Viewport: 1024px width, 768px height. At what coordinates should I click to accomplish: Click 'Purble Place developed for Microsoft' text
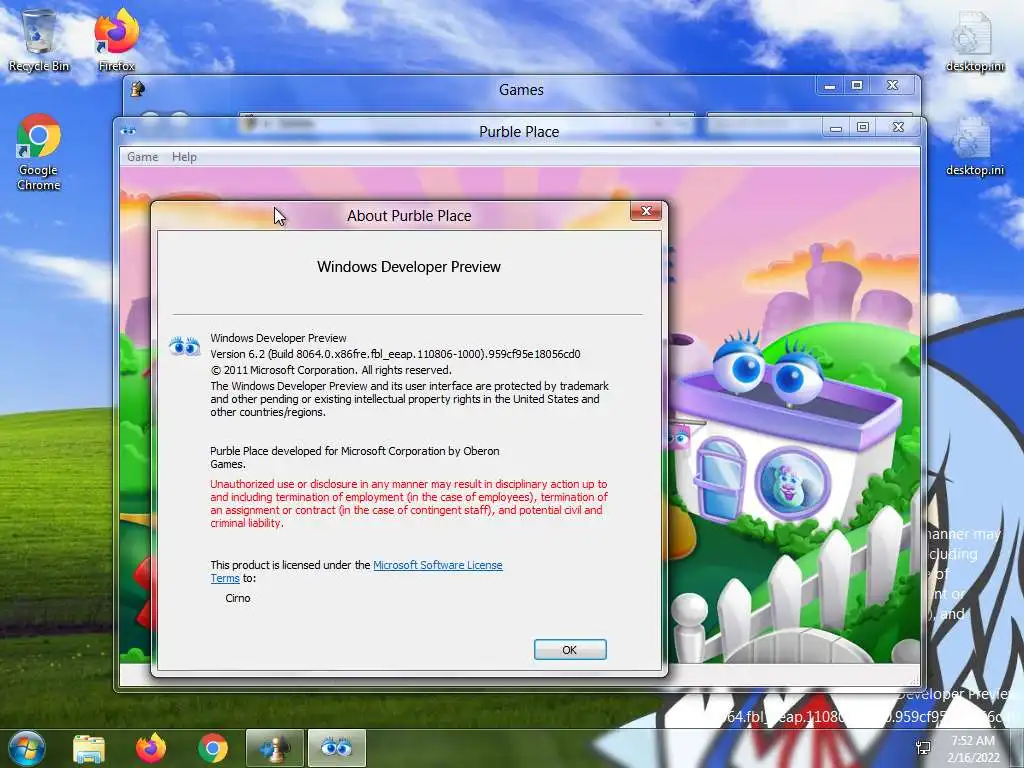tap(355, 457)
